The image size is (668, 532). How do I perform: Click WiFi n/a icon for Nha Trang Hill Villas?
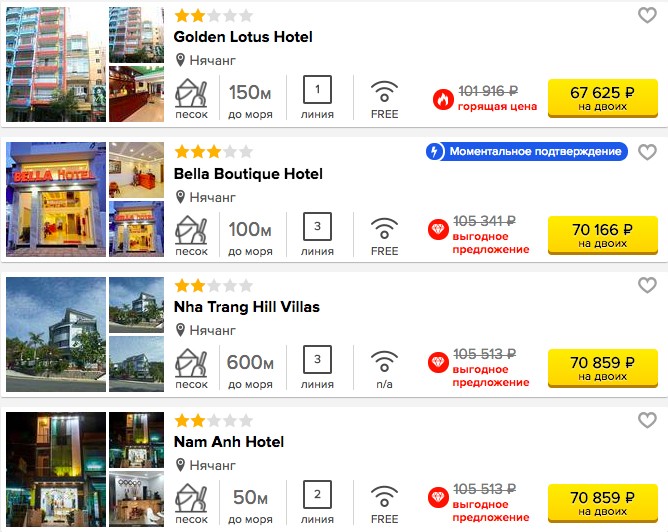pyautogui.click(x=384, y=361)
